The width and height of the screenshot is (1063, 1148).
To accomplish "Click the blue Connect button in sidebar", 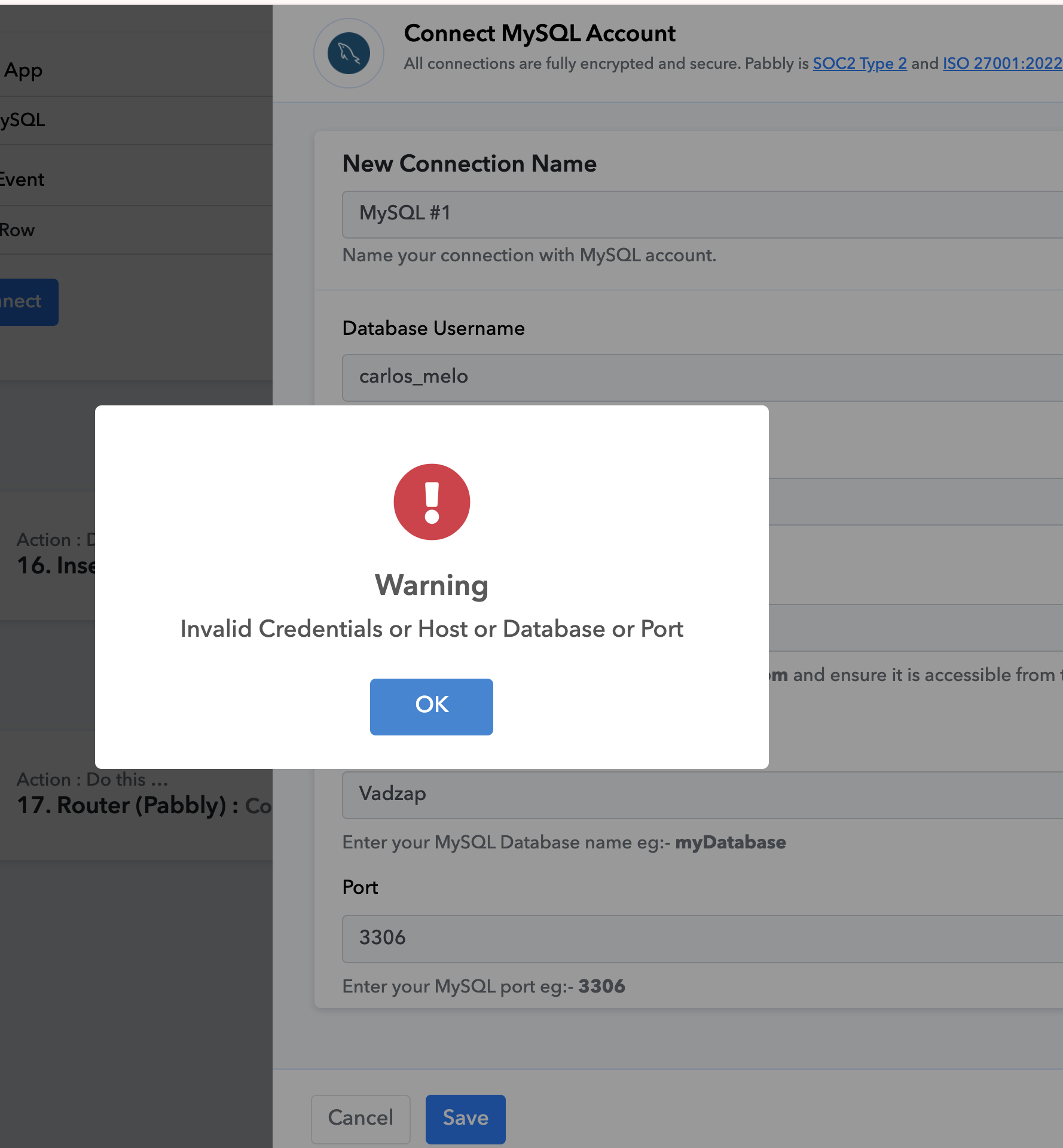I will [x=29, y=302].
